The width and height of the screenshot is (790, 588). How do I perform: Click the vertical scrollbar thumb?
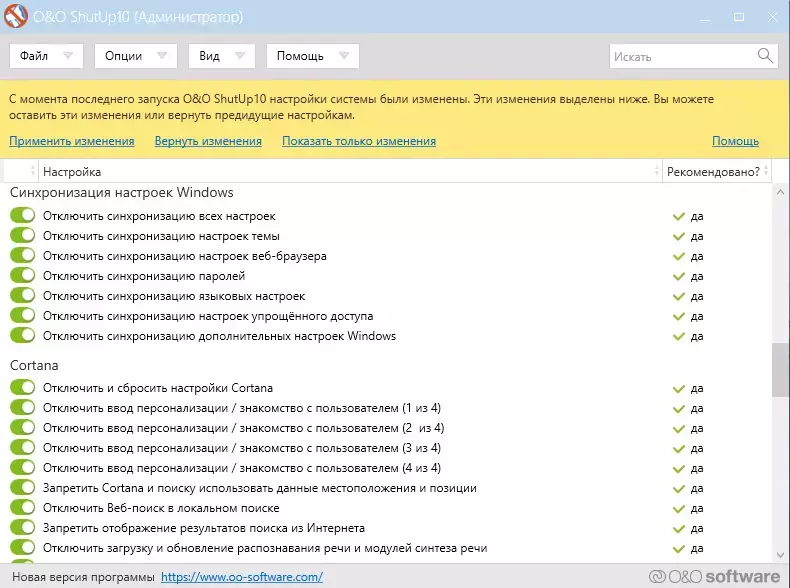(x=780, y=370)
